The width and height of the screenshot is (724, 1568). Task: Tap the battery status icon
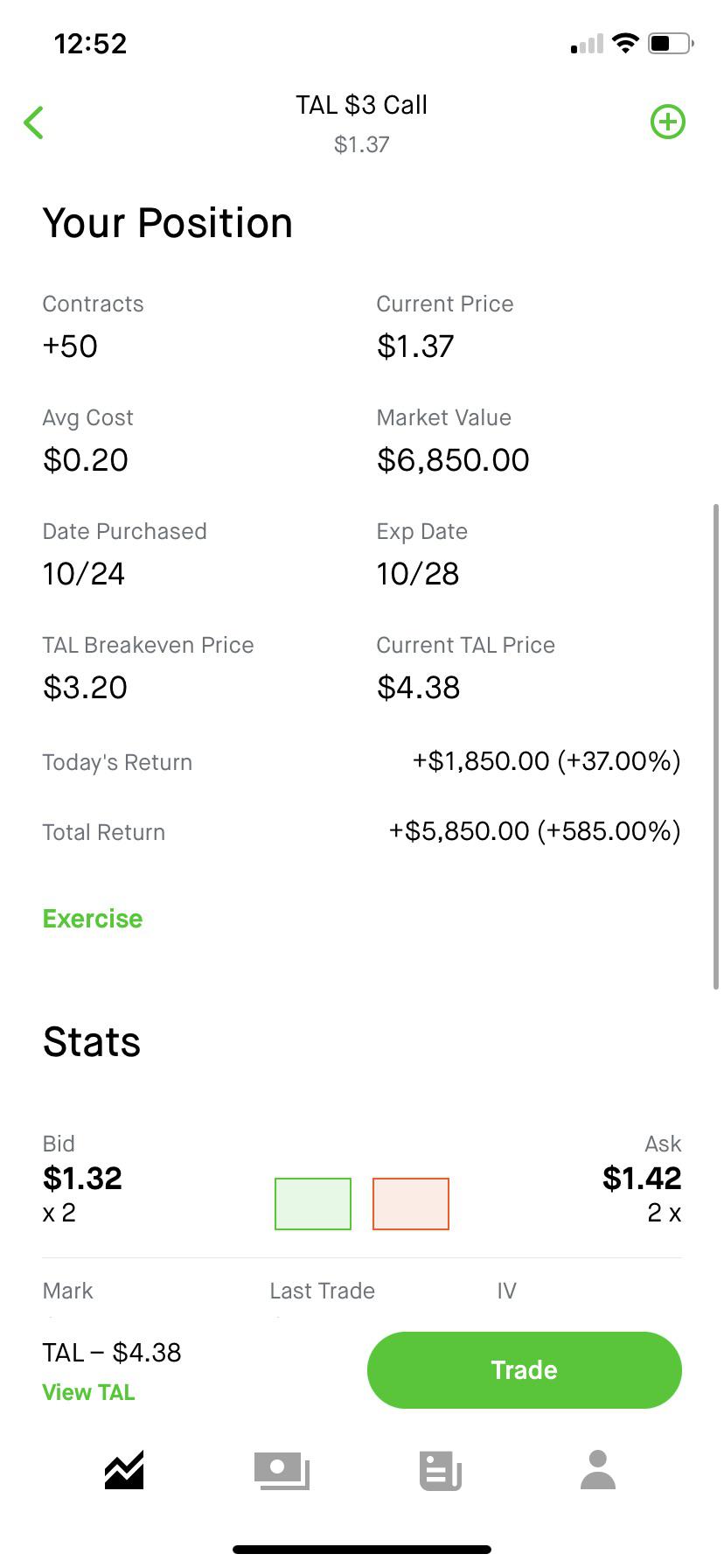click(671, 43)
